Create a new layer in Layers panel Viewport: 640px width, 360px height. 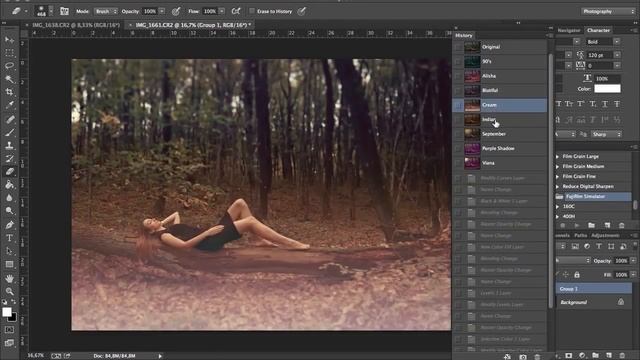pos(609,356)
